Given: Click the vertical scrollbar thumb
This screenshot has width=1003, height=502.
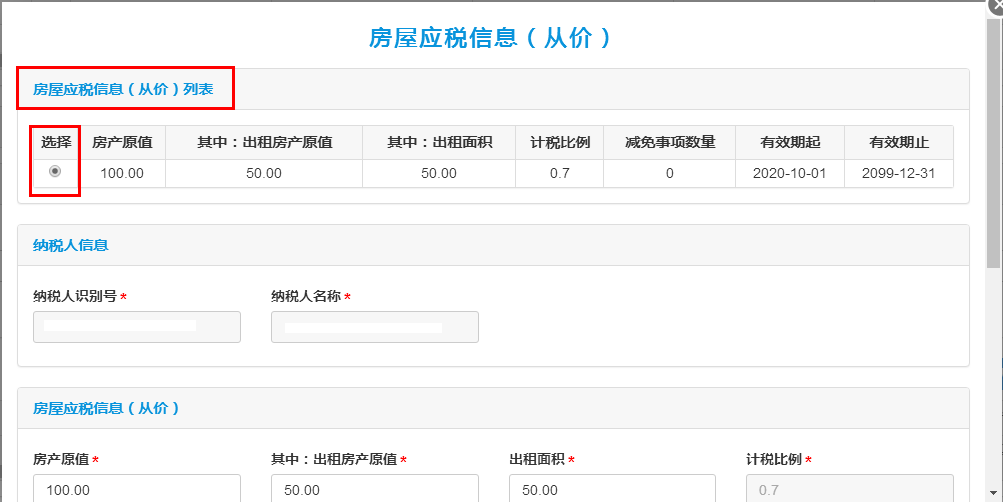Looking at the screenshot, I should 993,141.
